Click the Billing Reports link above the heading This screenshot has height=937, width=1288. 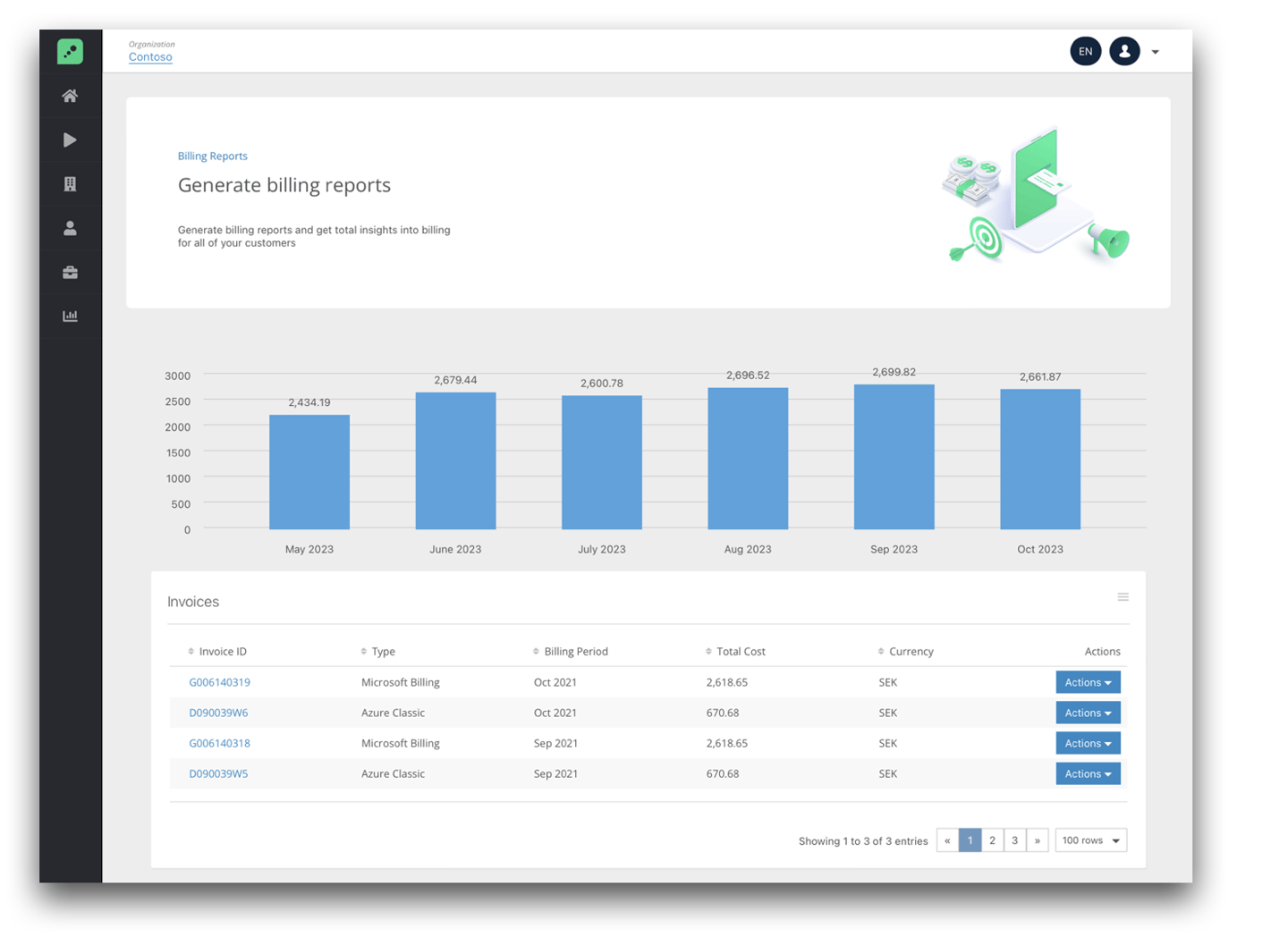pyautogui.click(x=213, y=156)
